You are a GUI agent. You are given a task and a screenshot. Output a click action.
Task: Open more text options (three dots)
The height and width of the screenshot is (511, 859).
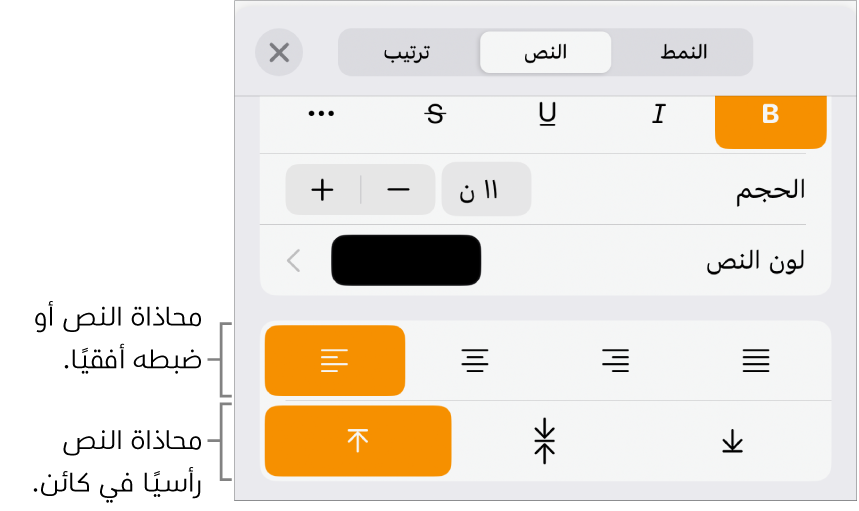(x=321, y=115)
